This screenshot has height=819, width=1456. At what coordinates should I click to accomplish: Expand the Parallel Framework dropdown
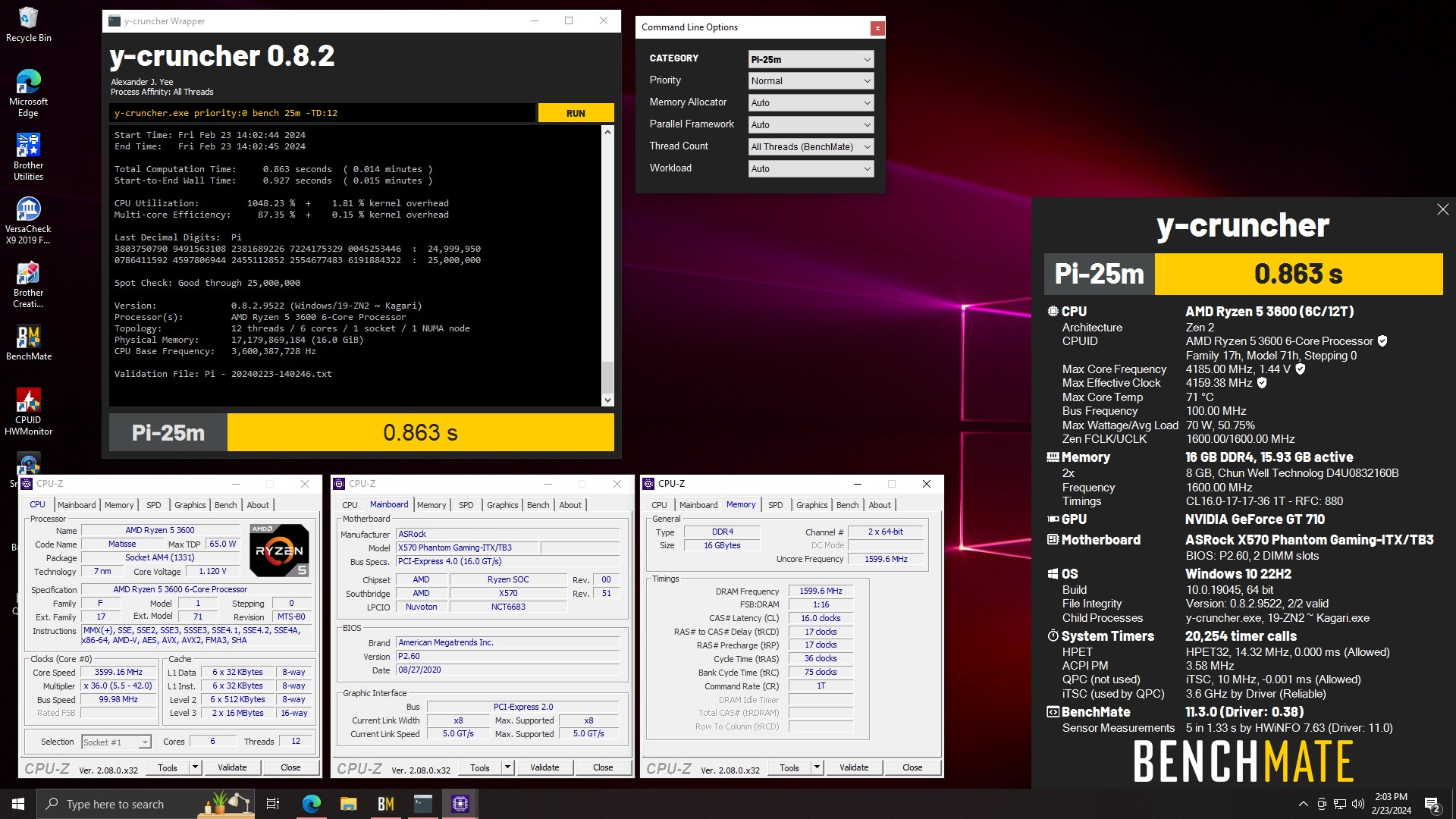811,125
